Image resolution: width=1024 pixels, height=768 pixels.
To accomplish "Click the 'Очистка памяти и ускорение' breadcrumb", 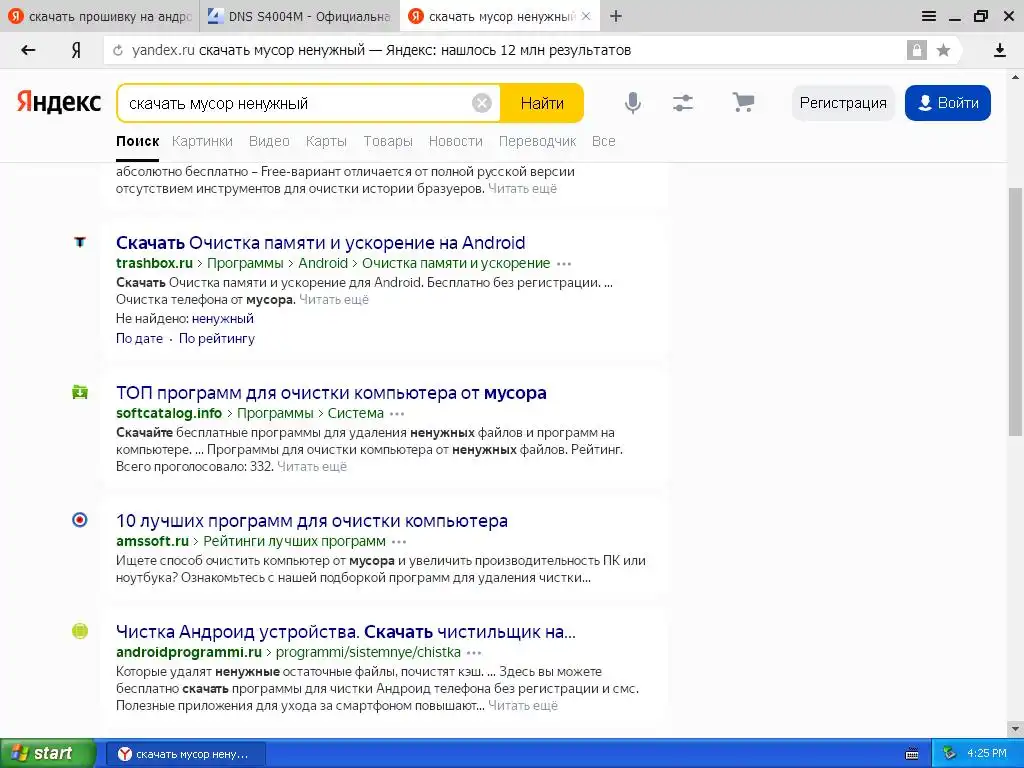I will tap(456, 263).
